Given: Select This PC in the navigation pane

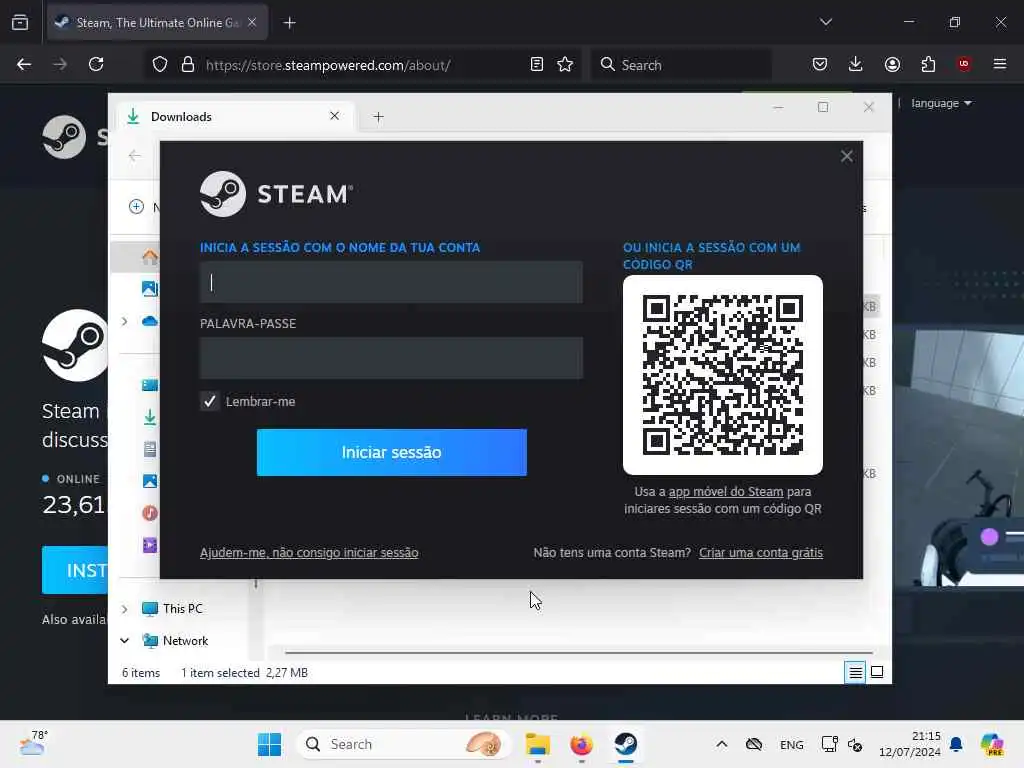Looking at the screenshot, I should point(182,609).
